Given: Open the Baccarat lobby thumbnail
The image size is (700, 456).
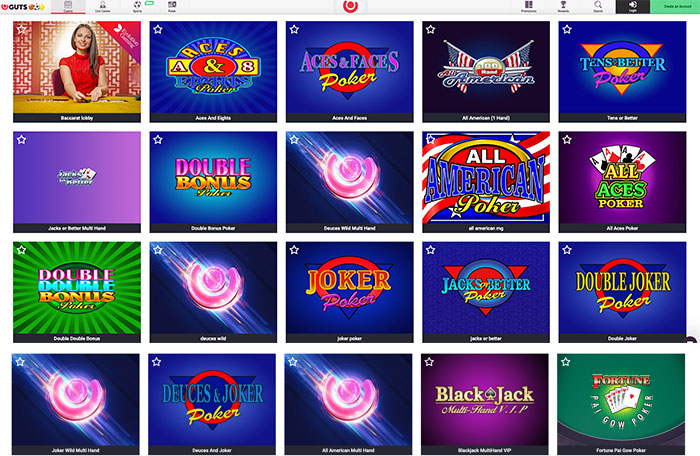Looking at the screenshot, I should pyautogui.click(x=77, y=71).
